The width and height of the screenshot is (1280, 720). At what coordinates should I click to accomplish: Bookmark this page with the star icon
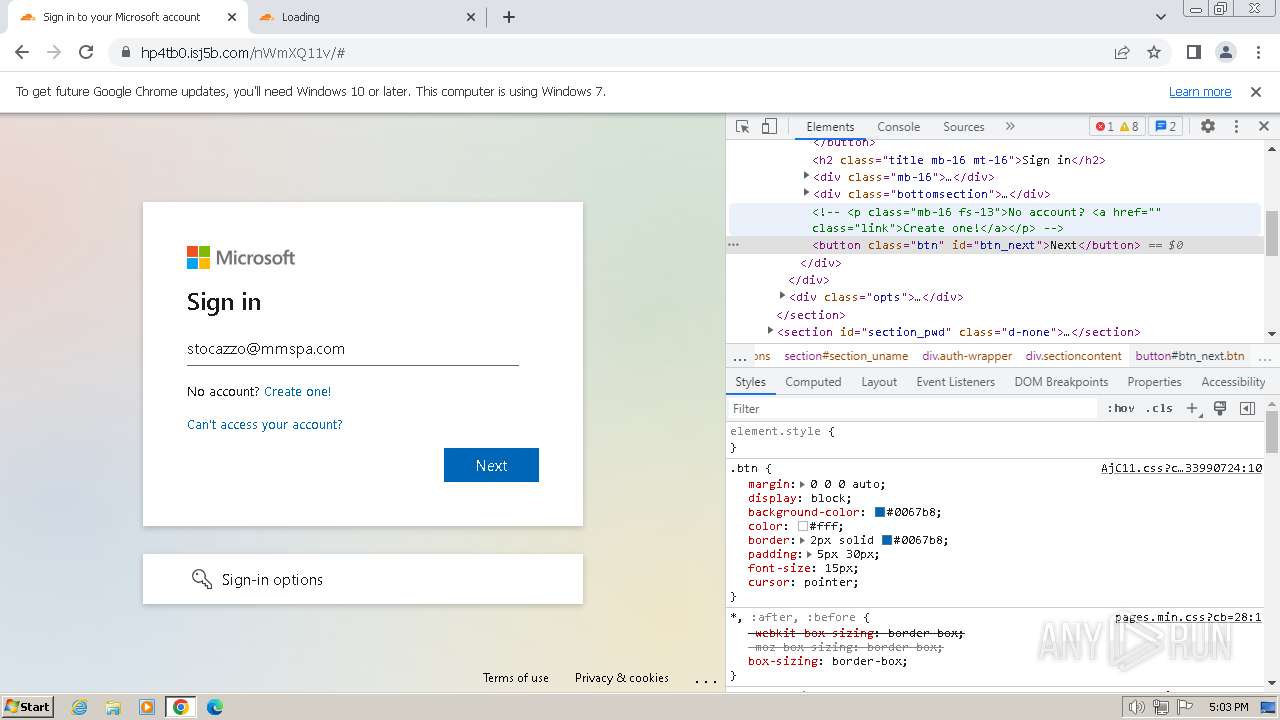tap(1154, 52)
